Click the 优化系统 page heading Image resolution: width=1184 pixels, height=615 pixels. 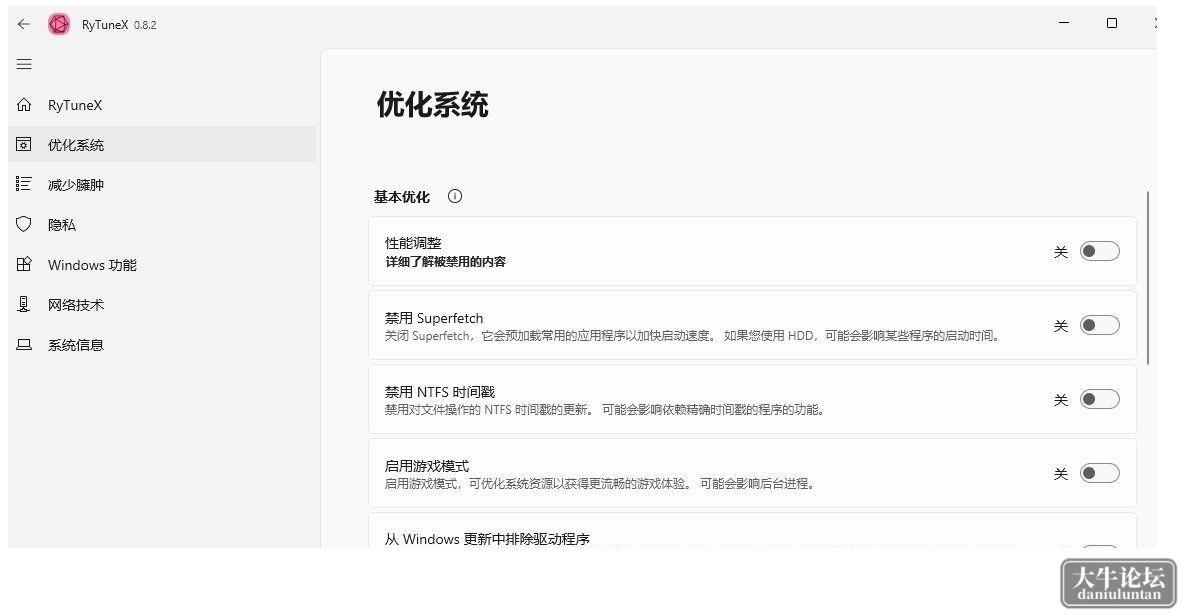point(433,104)
